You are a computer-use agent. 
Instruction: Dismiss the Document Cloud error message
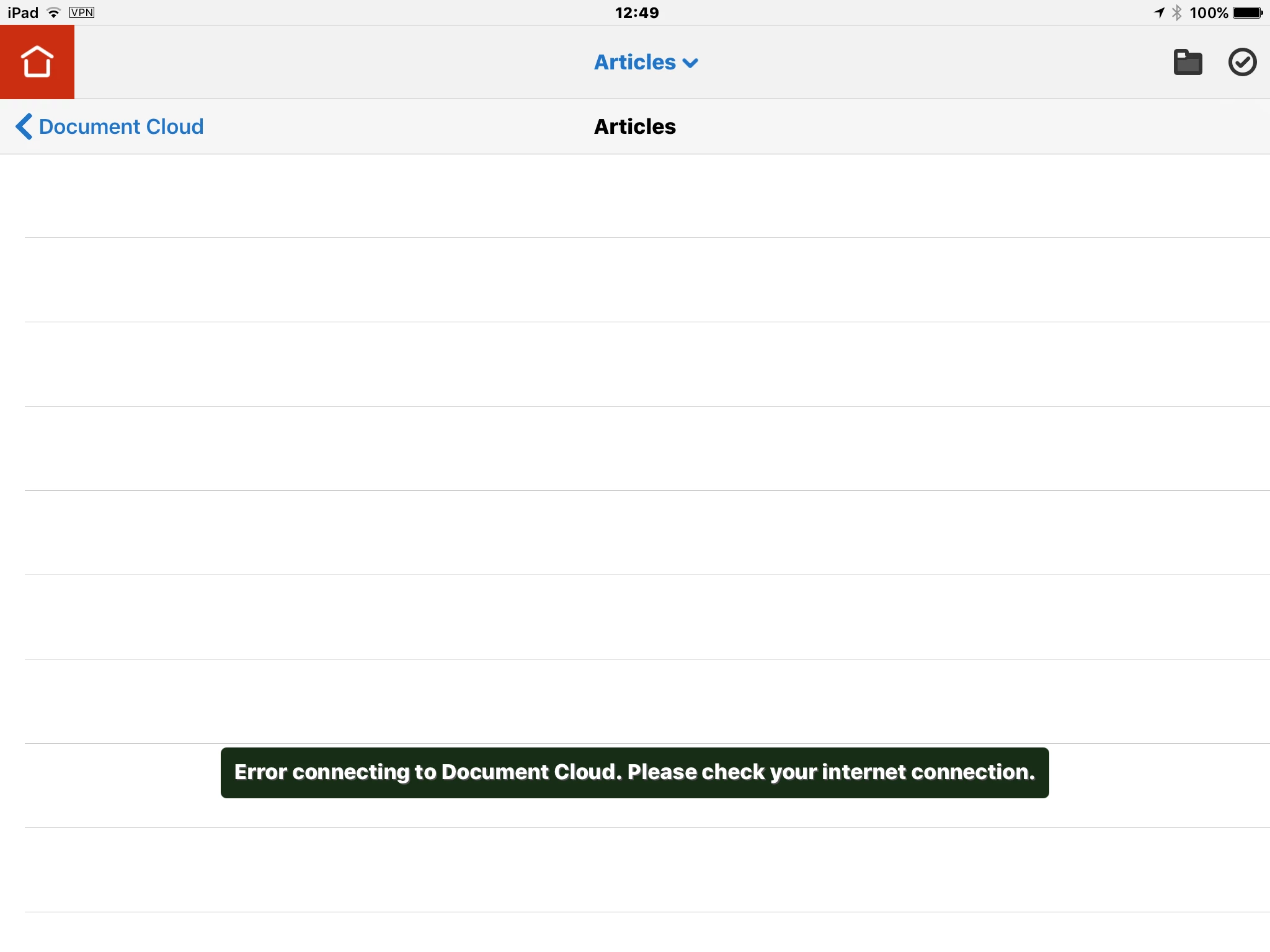click(x=635, y=772)
